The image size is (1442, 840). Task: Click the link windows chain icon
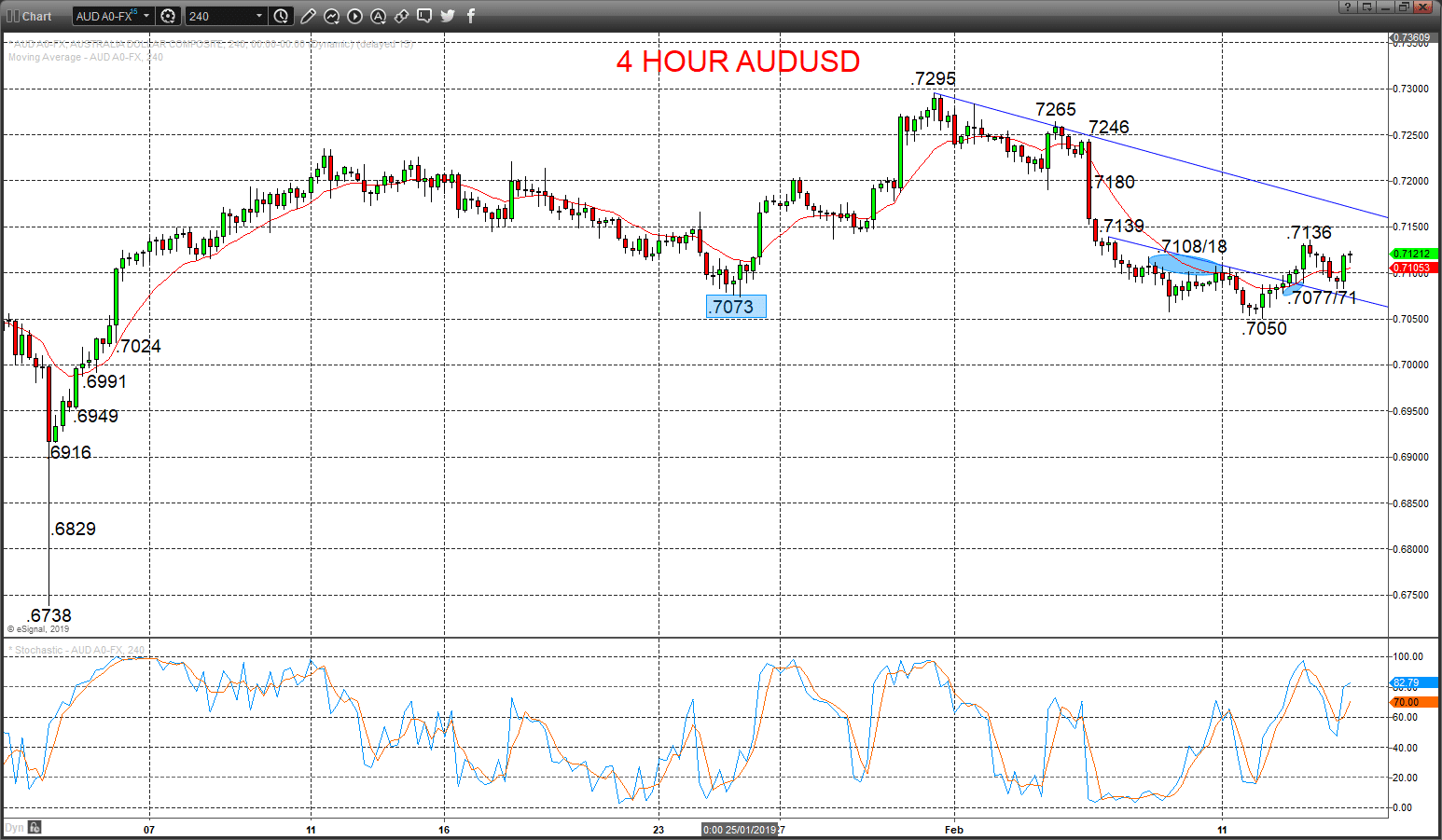(401, 16)
